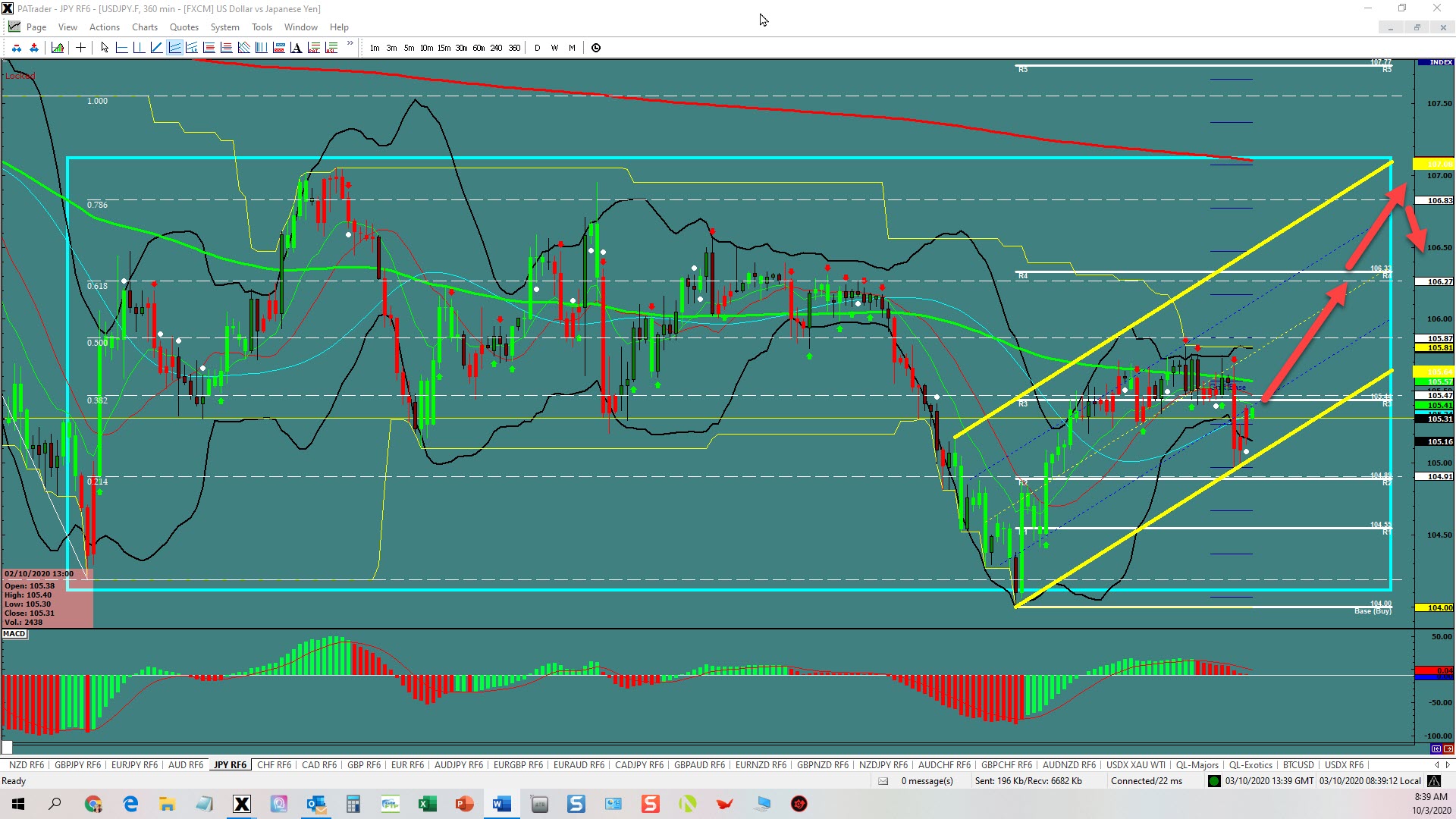The width and height of the screenshot is (1456, 819).
Task: Switch chart to 60m timeframe
Action: pos(479,48)
